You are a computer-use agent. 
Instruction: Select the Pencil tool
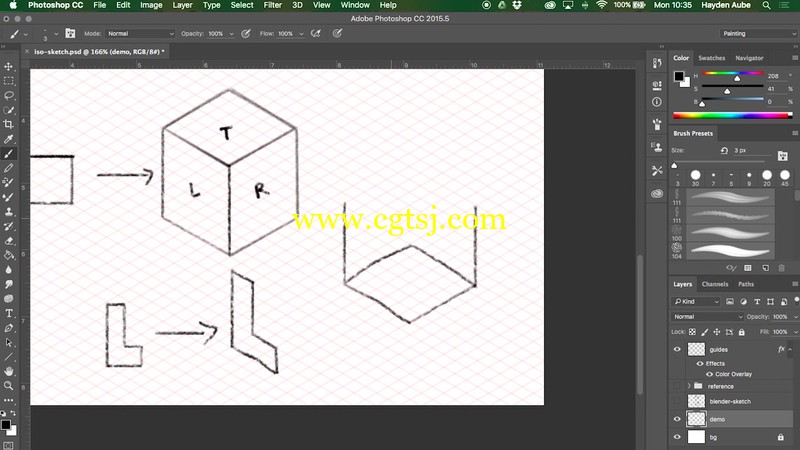(x=9, y=168)
